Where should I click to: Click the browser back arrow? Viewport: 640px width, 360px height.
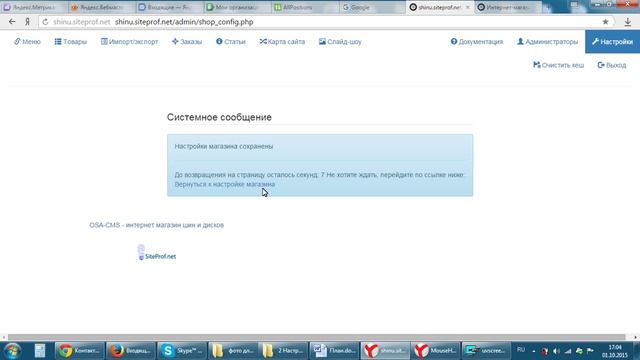tap(12, 22)
